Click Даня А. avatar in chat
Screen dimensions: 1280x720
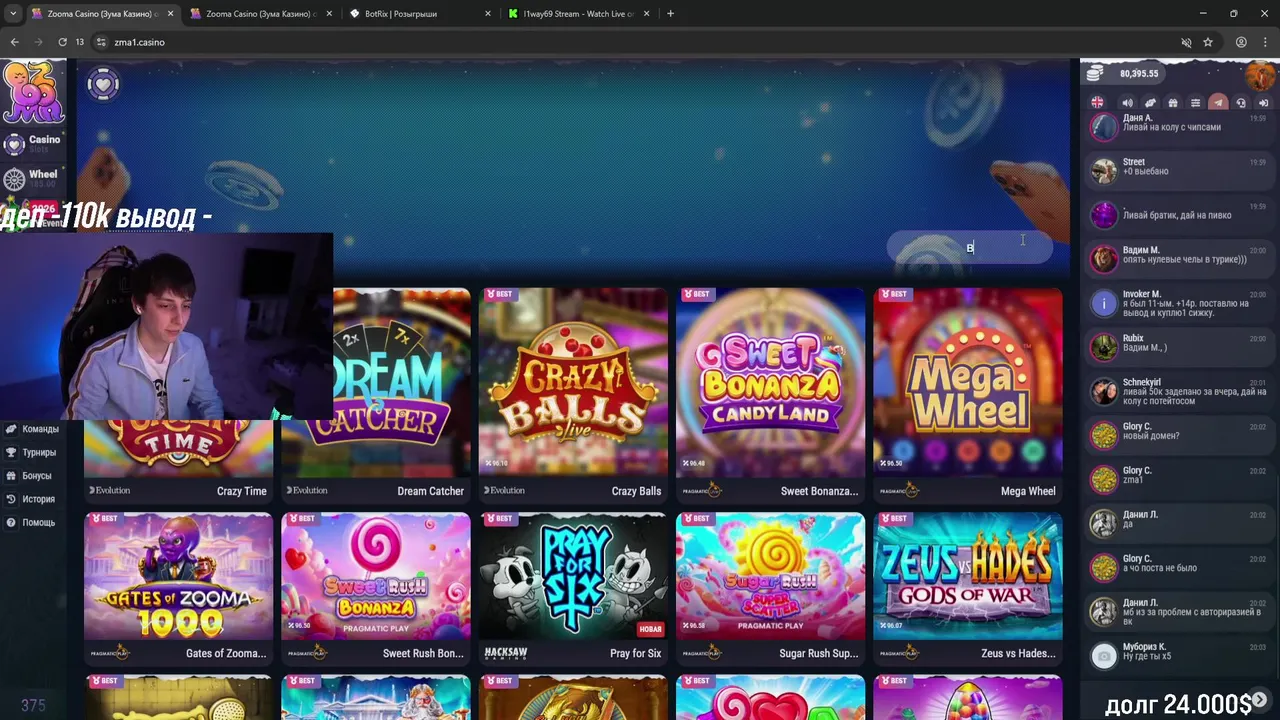(1104, 127)
